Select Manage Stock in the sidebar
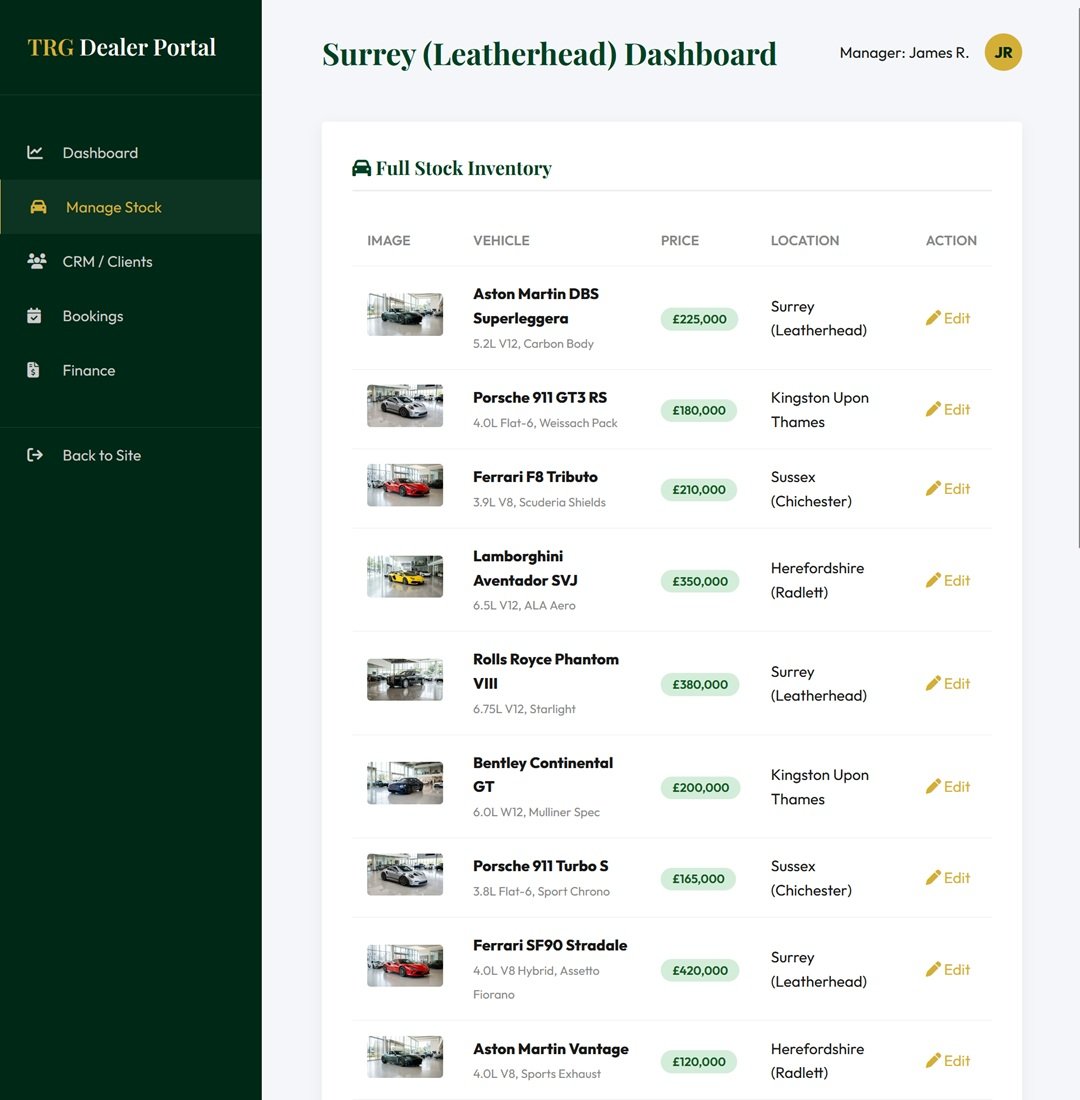1080x1100 pixels. coord(131,207)
